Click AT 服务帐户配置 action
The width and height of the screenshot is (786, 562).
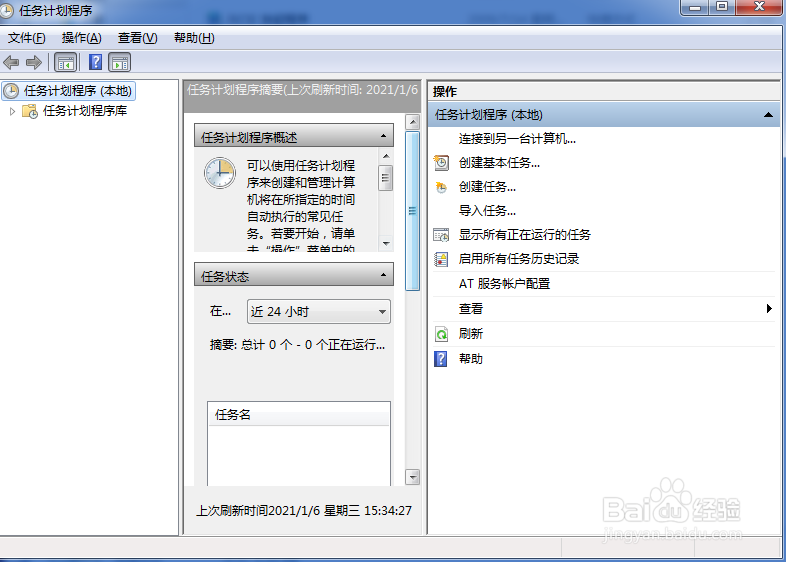pyautogui.click(x=504, y=284)
